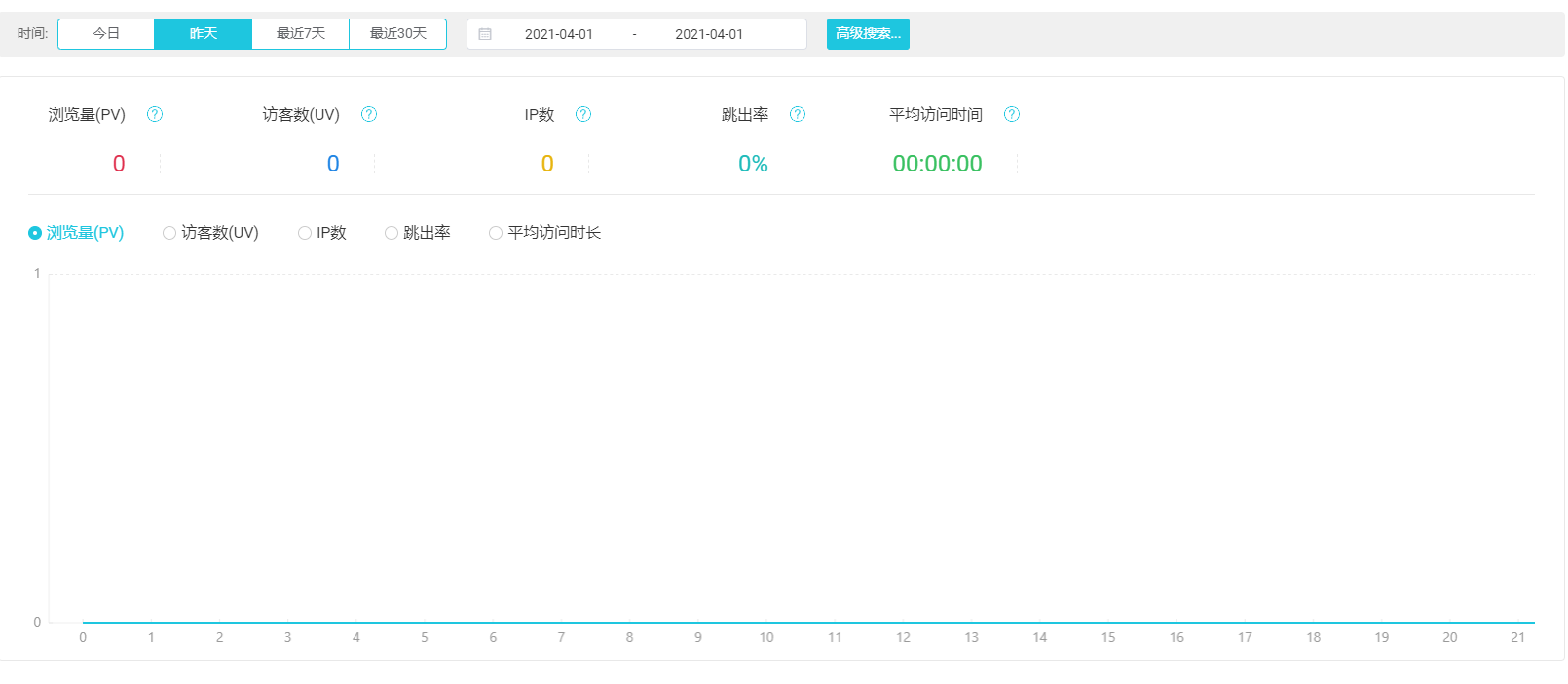
Task: Click calendar icon in date range field
Action: (x=485, y=34)
